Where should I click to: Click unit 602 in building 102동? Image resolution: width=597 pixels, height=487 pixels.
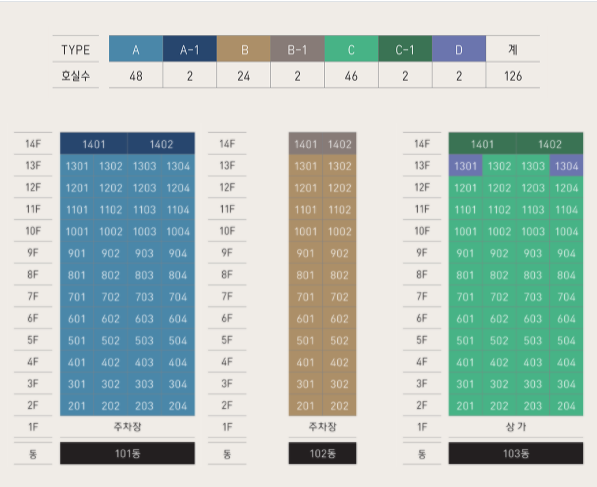click(x=340, y=319)
